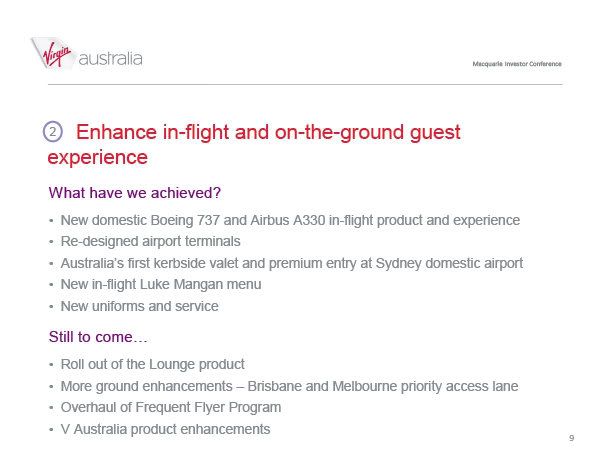590x458 pixels.
Task: Click the 'What have we achieved?' heading
Action: pos(134,193)
